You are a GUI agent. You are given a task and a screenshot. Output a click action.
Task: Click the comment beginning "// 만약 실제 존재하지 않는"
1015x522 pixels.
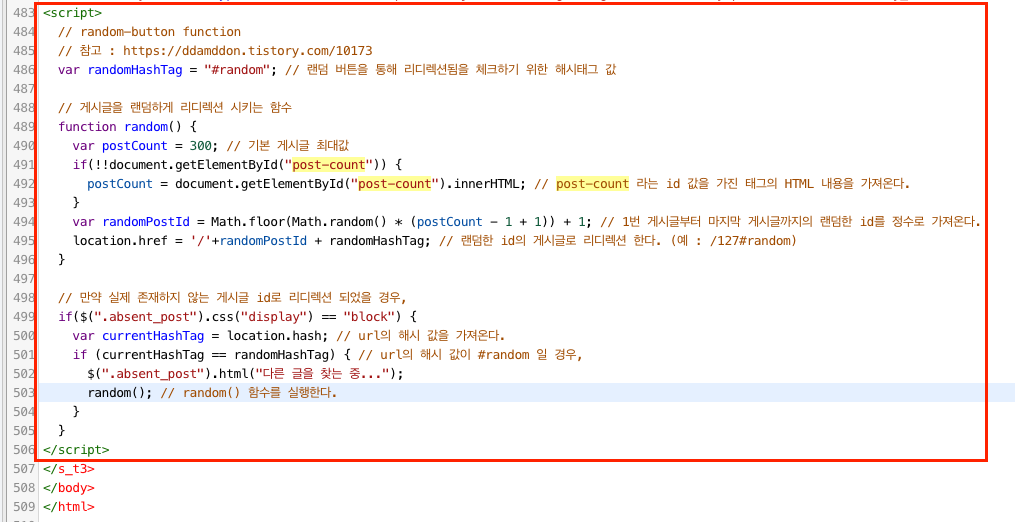[x=232, y=298]
